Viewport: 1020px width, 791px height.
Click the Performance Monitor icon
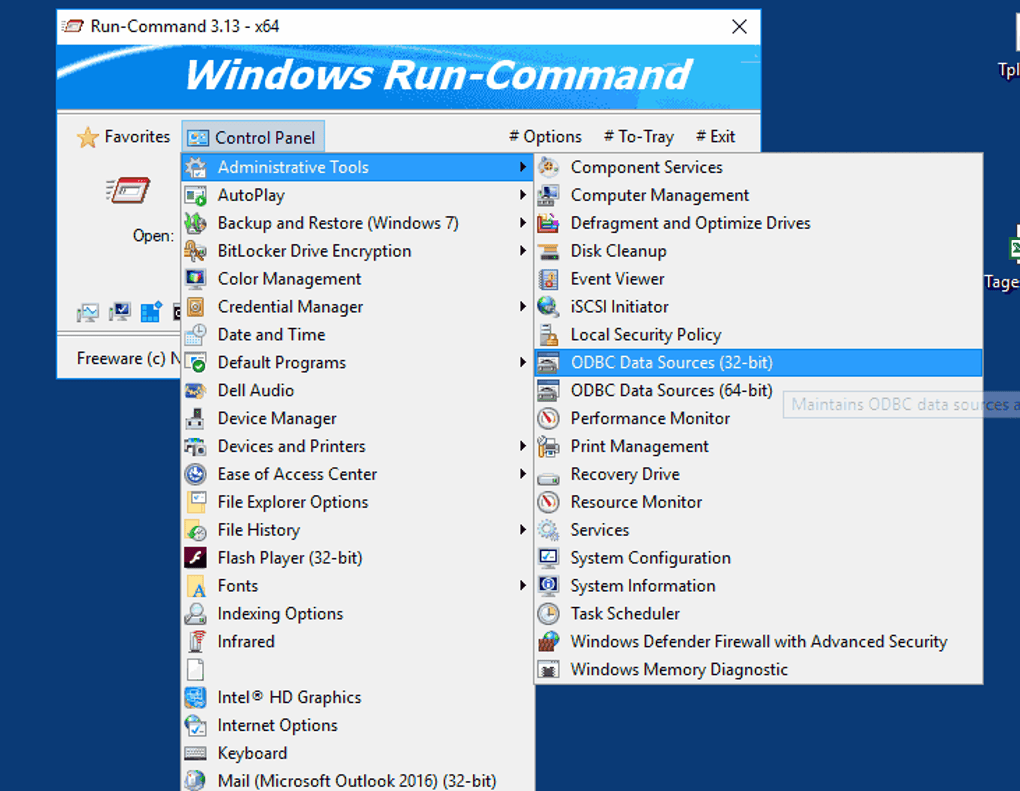pyautogui.click(x=548, y=418)
